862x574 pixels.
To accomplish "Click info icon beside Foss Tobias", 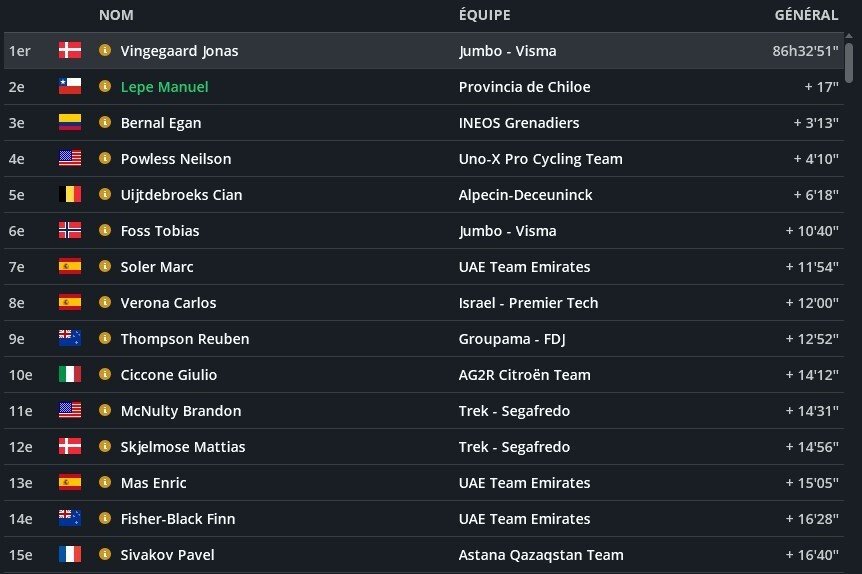I will click(x=105, y=231).
